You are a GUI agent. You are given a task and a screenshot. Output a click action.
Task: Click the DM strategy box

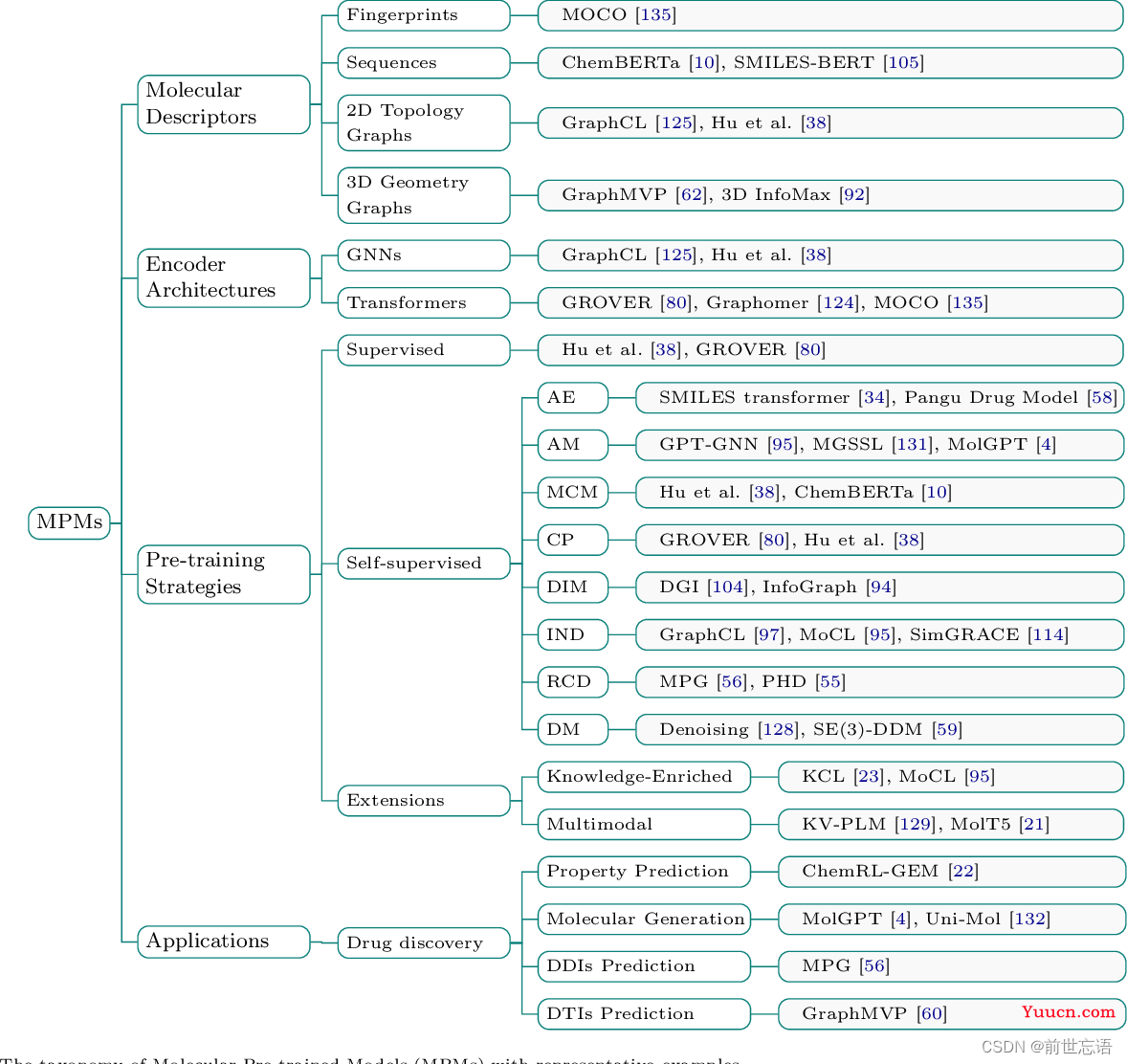(573, 729)
